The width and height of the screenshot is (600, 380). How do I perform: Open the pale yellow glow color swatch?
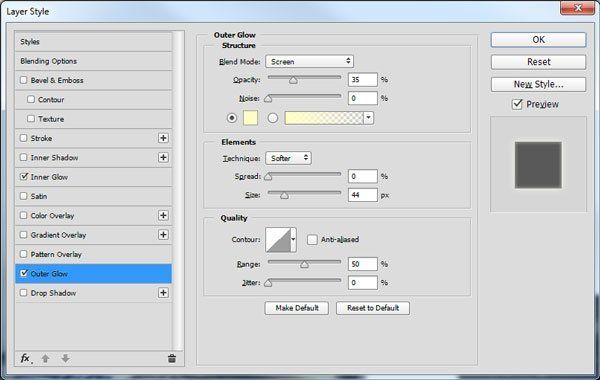point(251,118)
